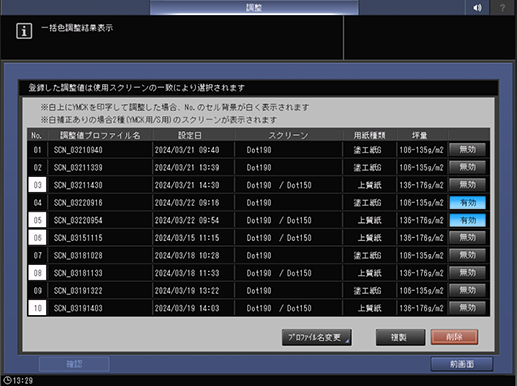Viewport: 517px width, 386px height.
Task: Open the プロファイル名変更 rename button
Action: 316,337
